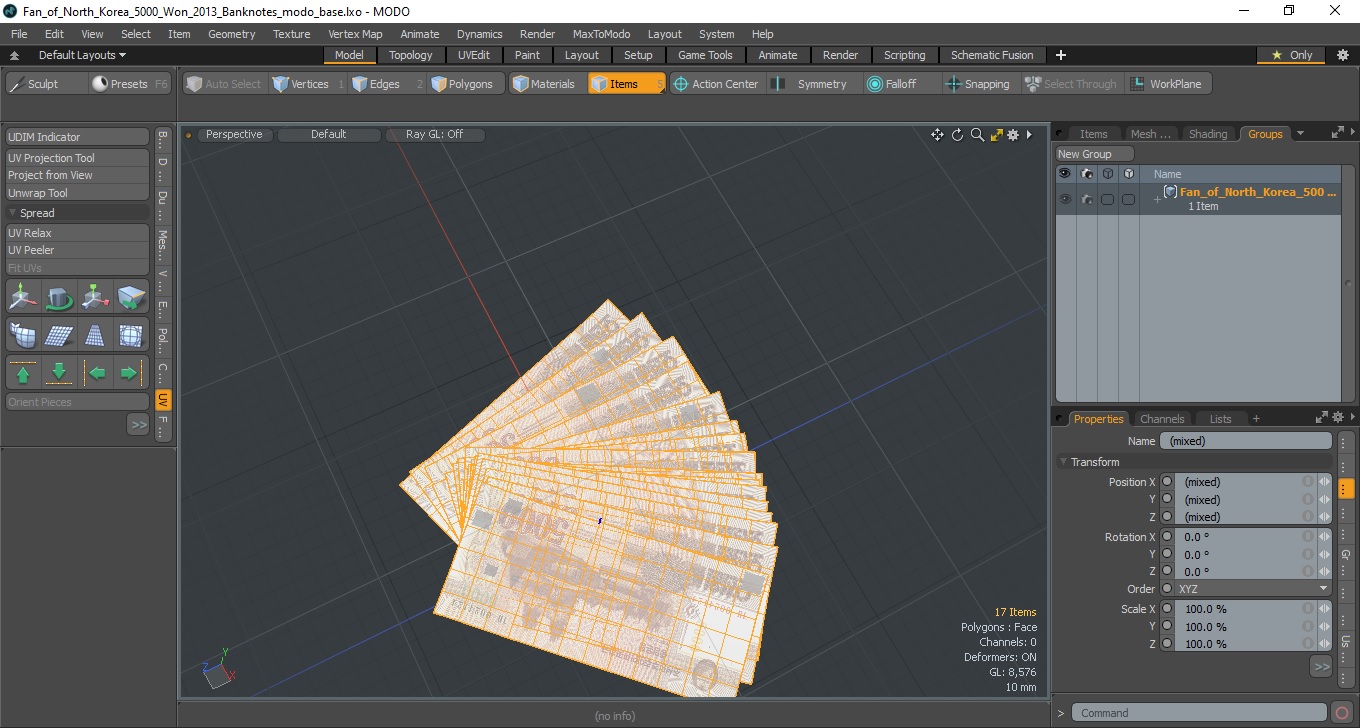
Task: Toggle Snapping on
Action: [x=978, y=84]
